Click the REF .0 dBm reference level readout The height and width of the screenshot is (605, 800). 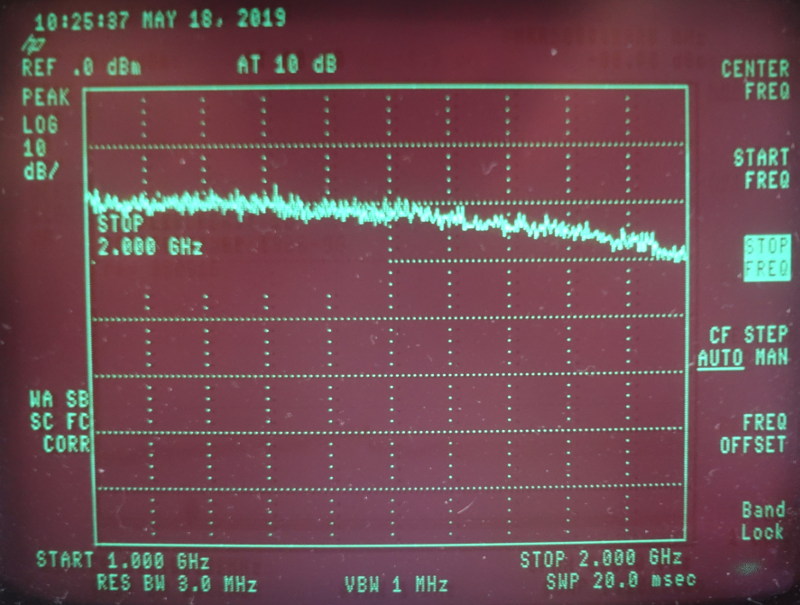[81, 67]
